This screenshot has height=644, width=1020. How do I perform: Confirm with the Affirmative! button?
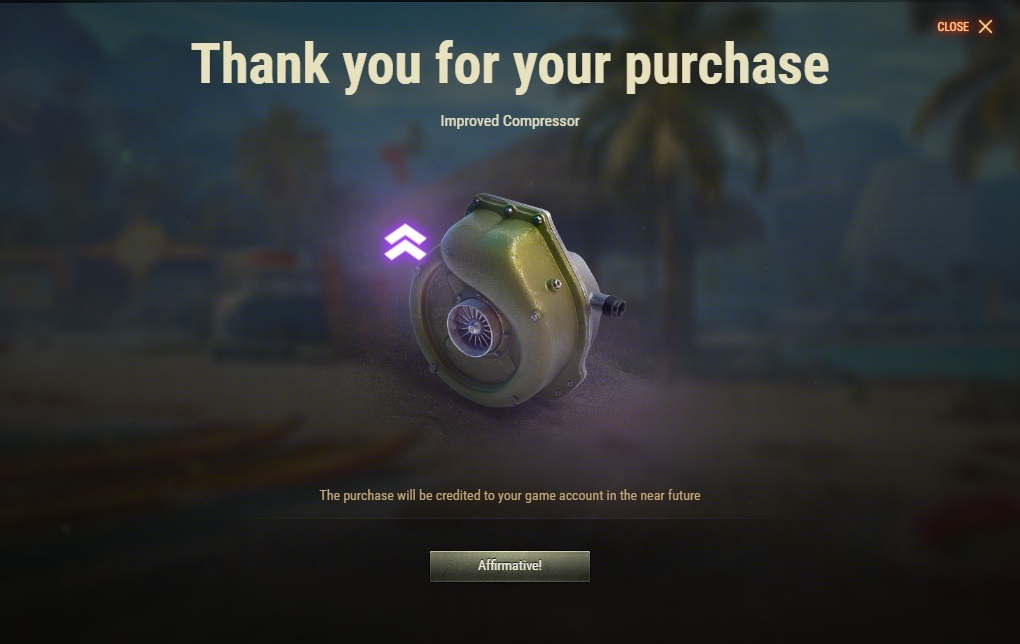click(509, 566)
